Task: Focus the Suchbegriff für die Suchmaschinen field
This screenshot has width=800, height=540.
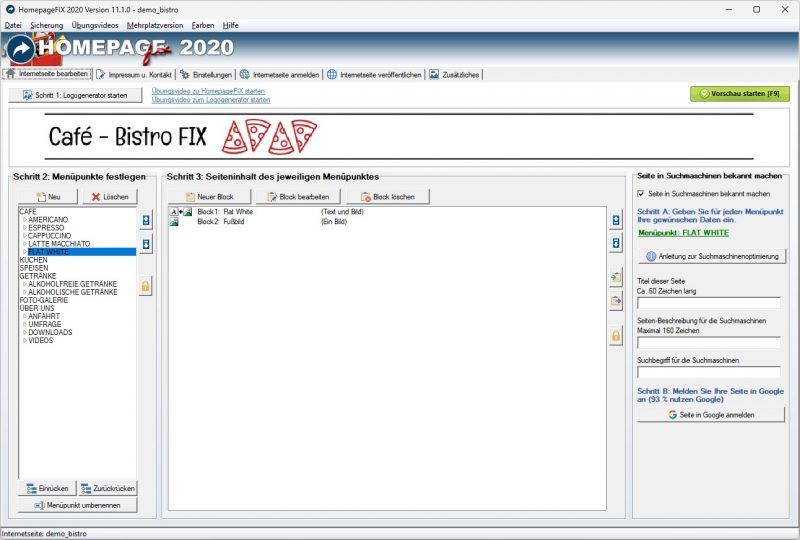Action: coord(709,372)
